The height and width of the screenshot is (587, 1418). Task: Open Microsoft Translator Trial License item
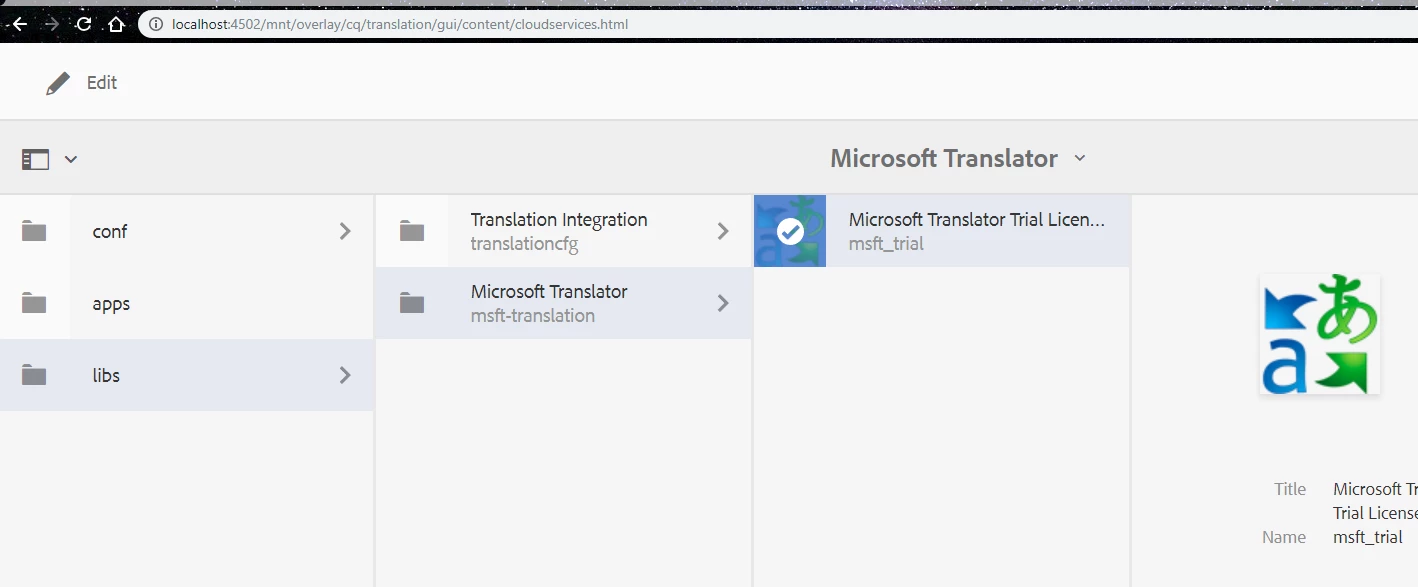coord(942,231)
